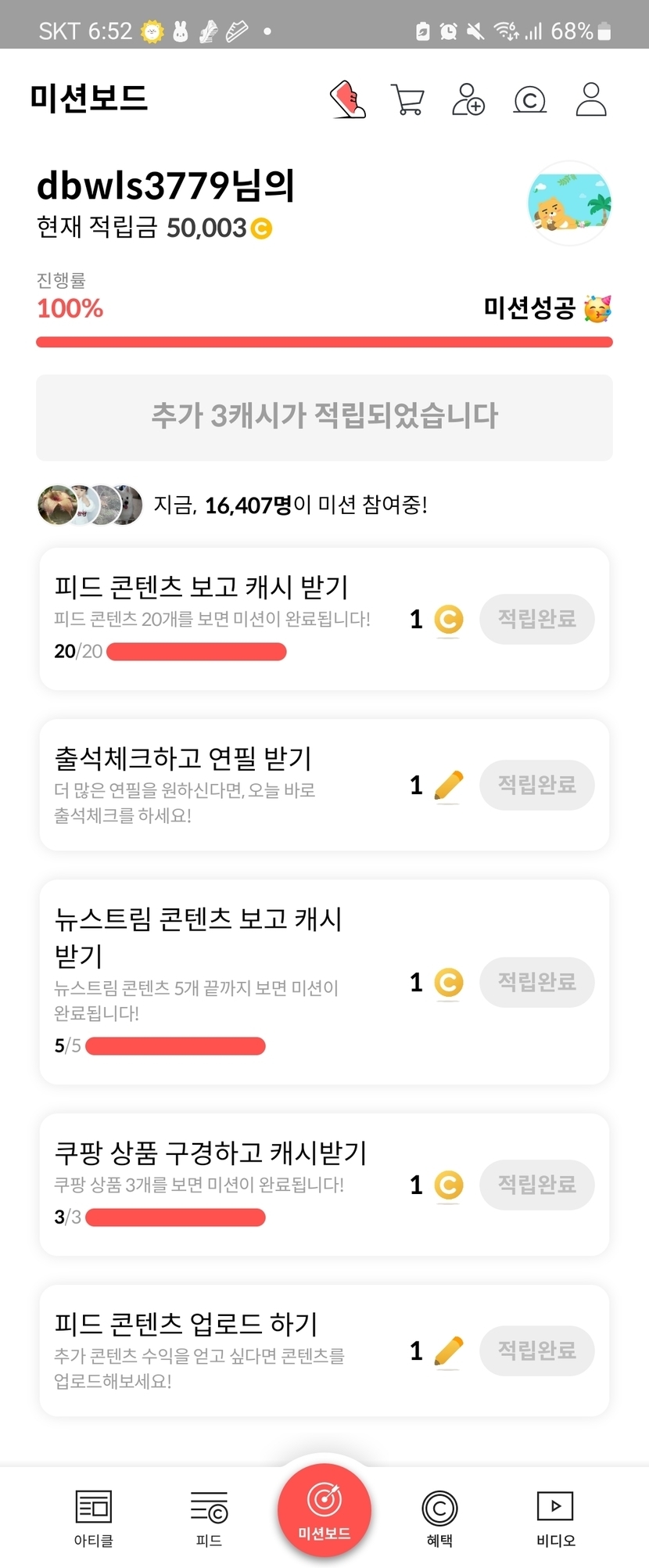Tap the gold coin beside 50,003 balance

(x=261, y=228)
